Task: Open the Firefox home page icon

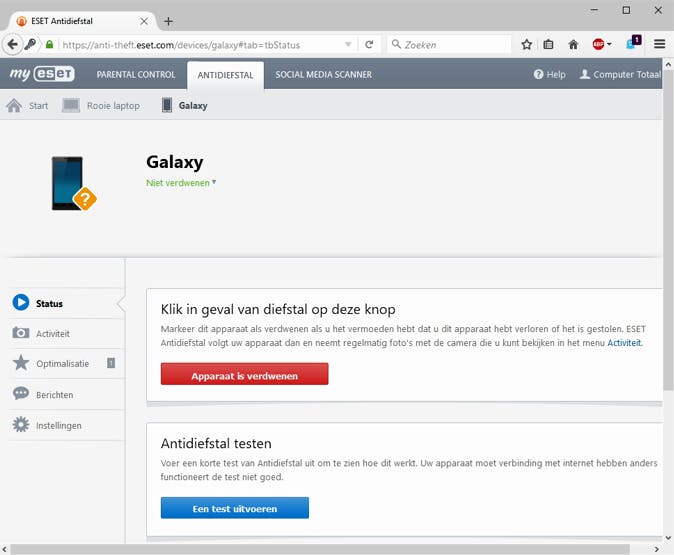Action: (573, 44)
